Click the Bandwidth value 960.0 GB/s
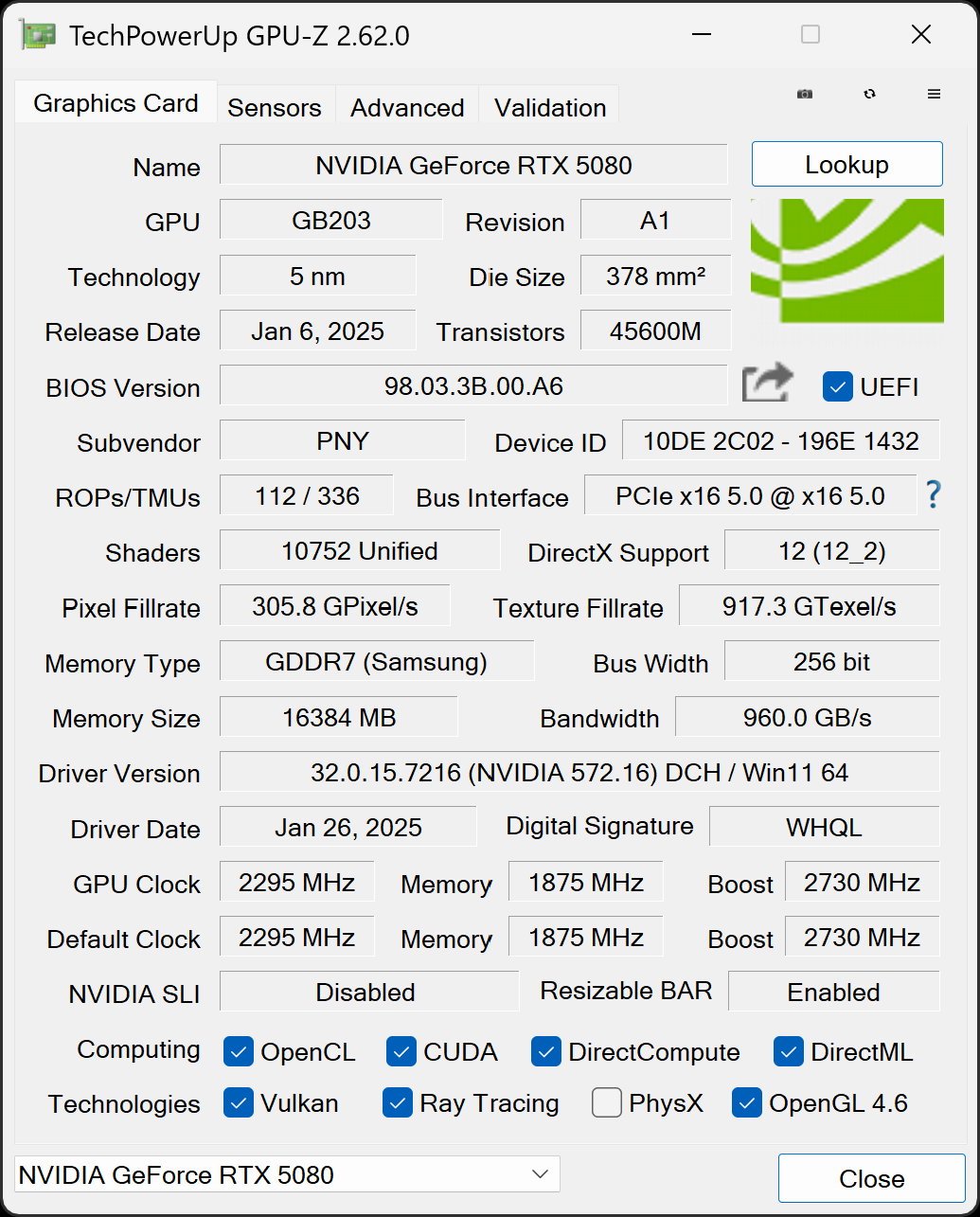This screenshot has height=1217, width=980. [x=808, y=716]
